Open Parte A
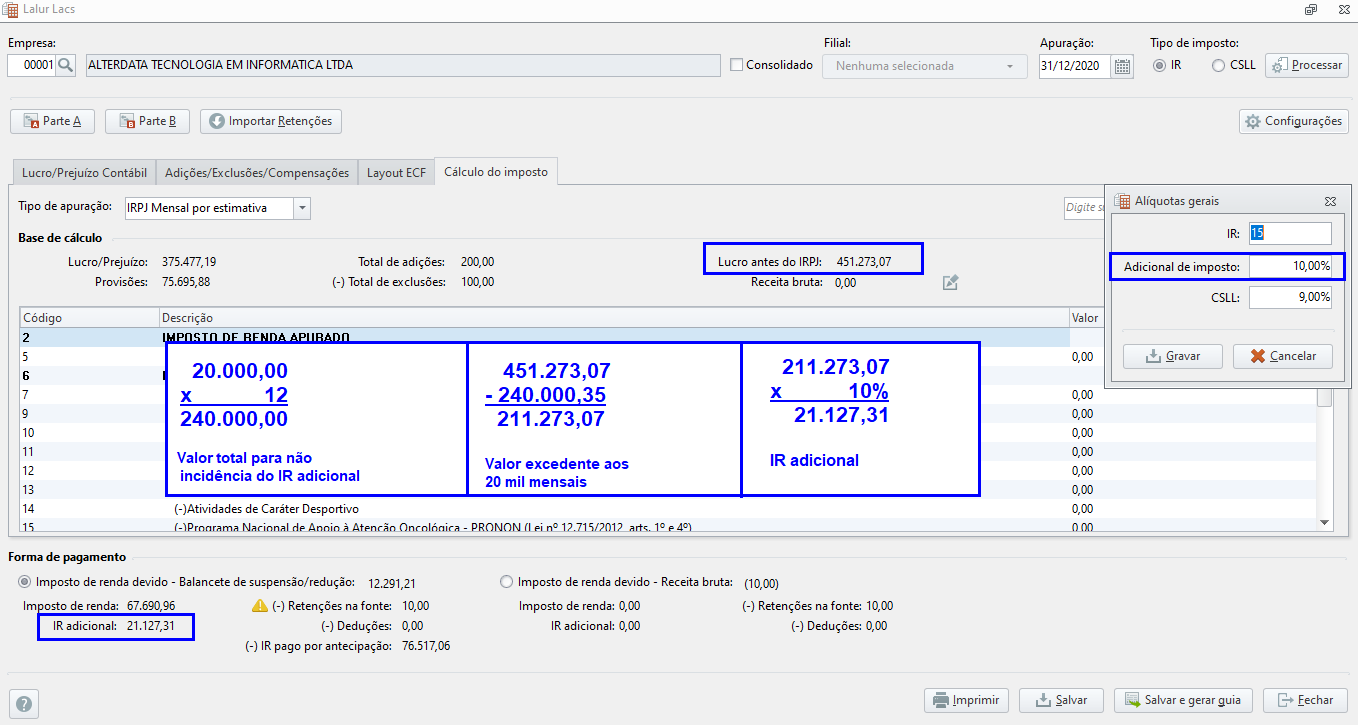1358x725 pixels. 50,121
